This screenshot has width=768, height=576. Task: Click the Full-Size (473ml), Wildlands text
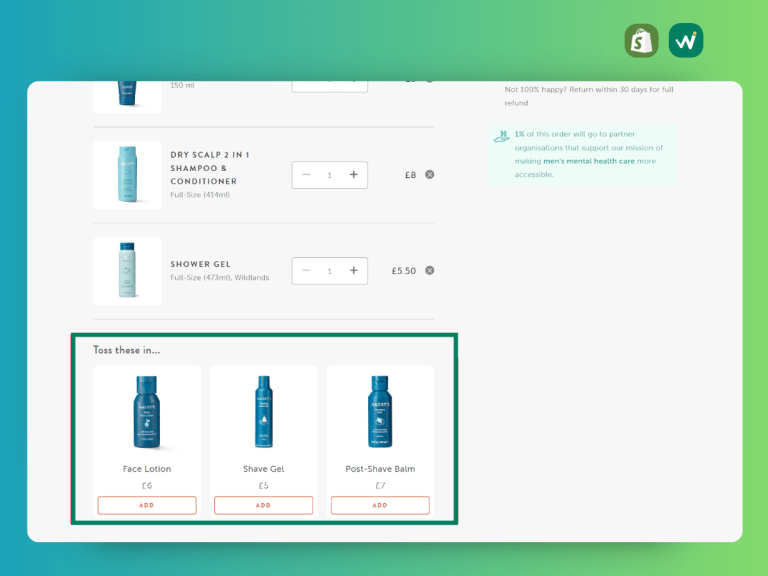[x=219, y=277]
